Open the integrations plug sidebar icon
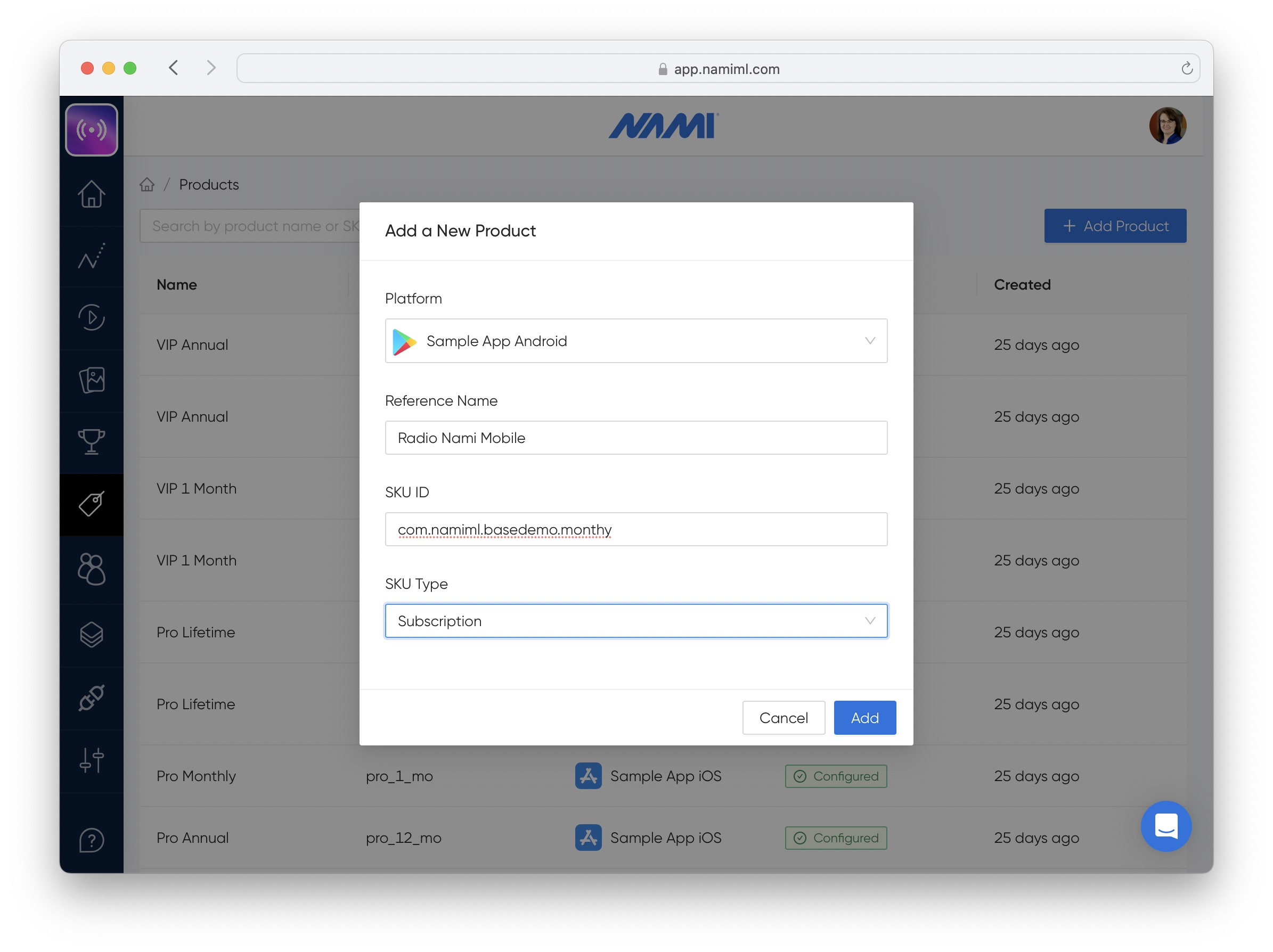1273x952 pixels. click(x=91, y=697)
